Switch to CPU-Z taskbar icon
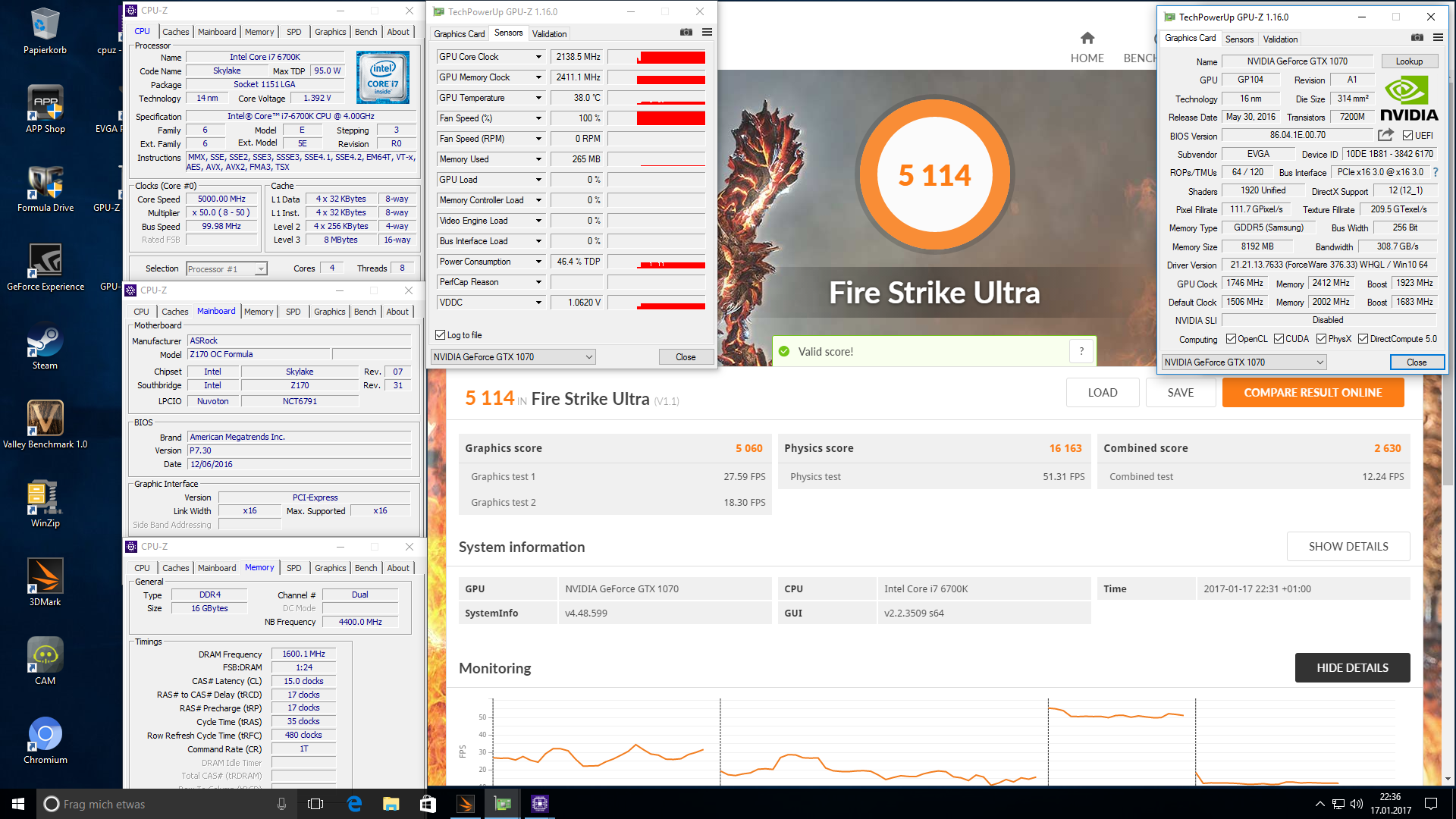Viewport: 1456px width, 819px height. point(539,804)
